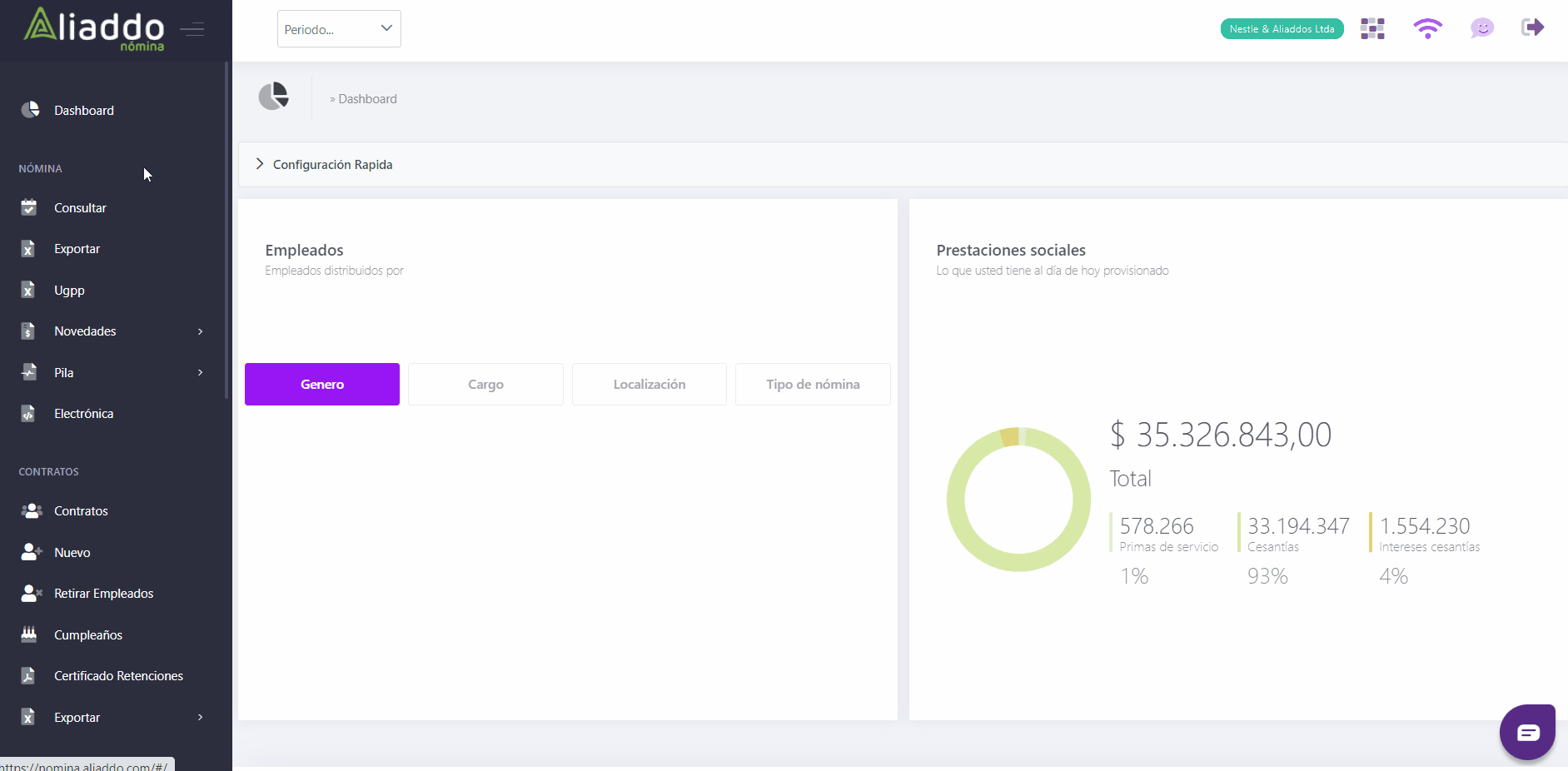
Task: Click the Exportar excel icon under Contratos
Action: pyautogui.click(x=28, y=716)
